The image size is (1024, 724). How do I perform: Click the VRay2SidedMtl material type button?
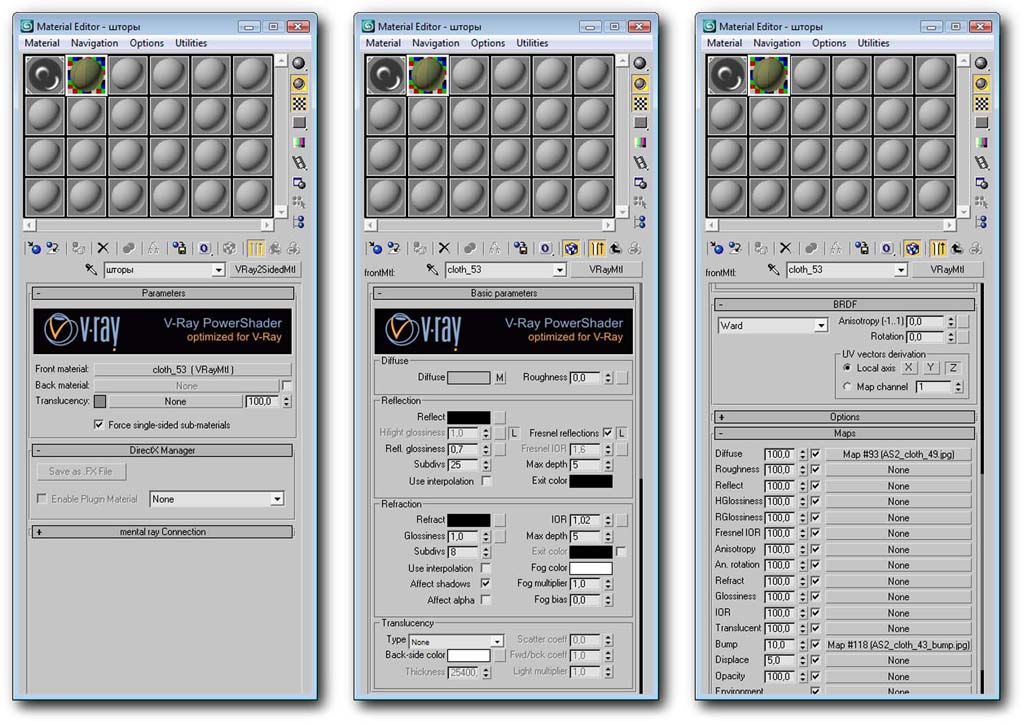tap(265, 270)
